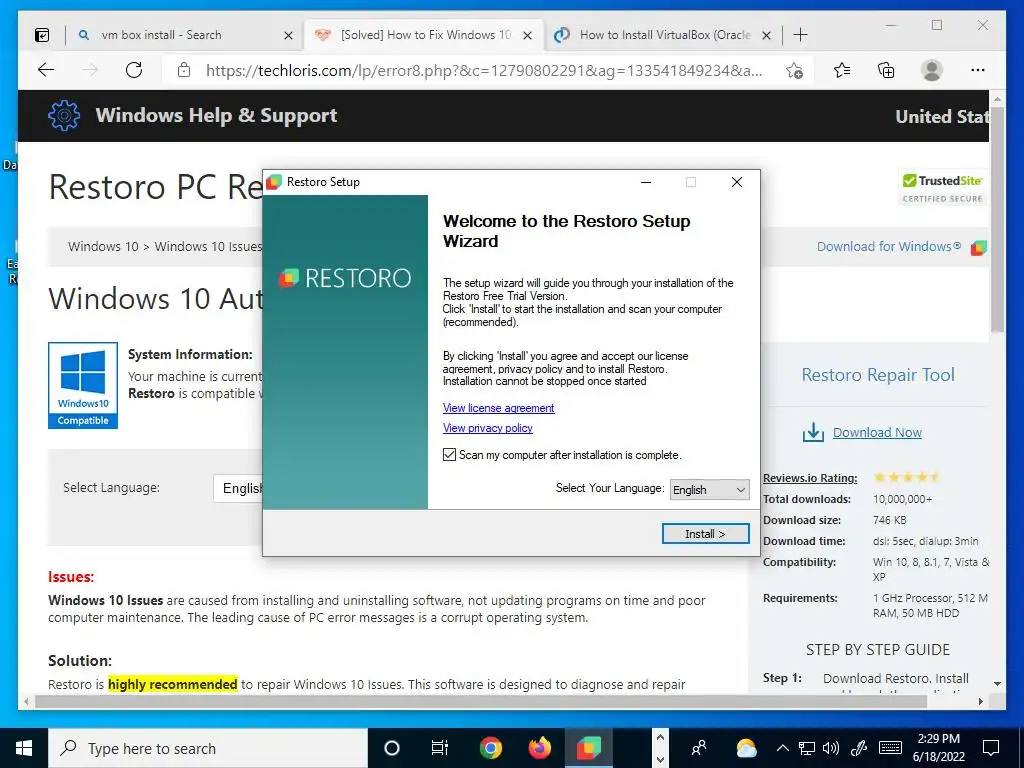This screenshot has height=768, width=1024.
Task: Click the page vertical scrollbar thumb
Action: click(997, 219)
